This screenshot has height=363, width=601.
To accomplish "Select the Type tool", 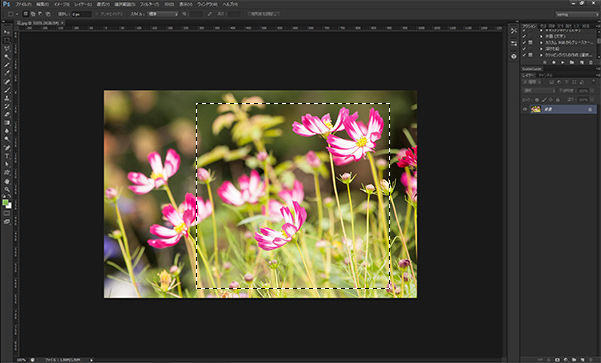I will click(7, 156).
